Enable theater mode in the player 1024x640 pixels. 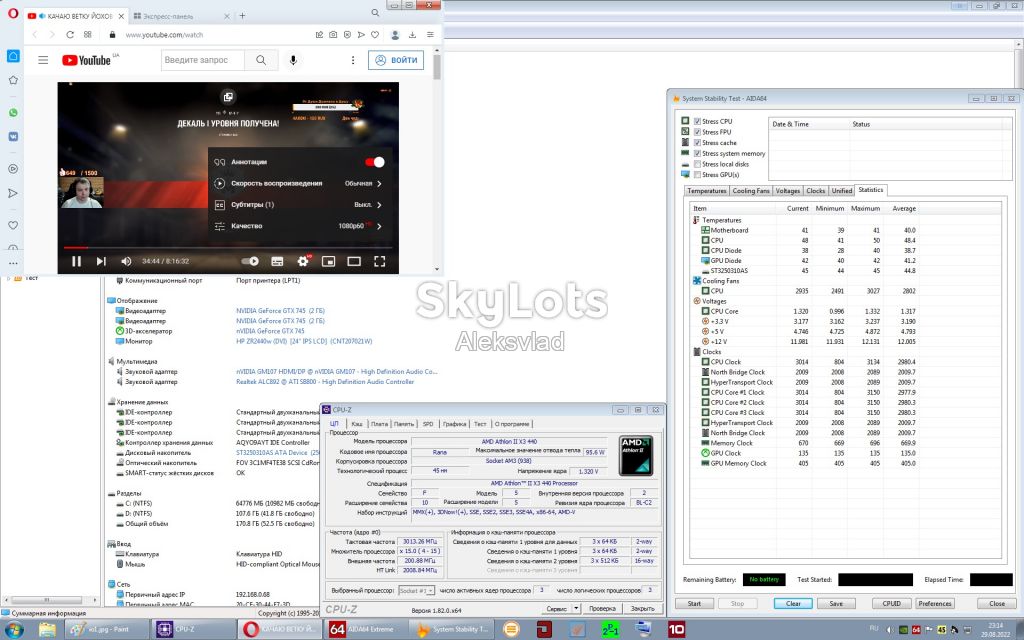click(354, 261)
